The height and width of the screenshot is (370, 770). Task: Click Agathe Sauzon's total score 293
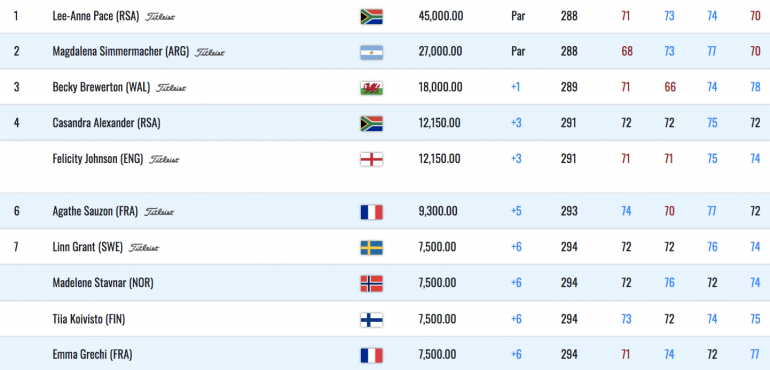[x=569, y=211]
